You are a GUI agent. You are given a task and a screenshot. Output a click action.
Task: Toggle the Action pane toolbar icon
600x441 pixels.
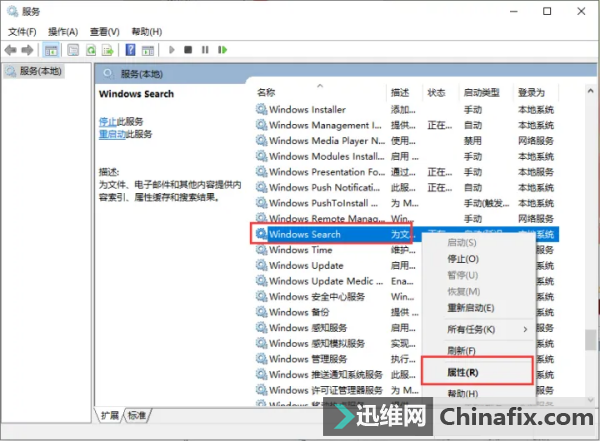pyautogui.click(x=148, y=50)
